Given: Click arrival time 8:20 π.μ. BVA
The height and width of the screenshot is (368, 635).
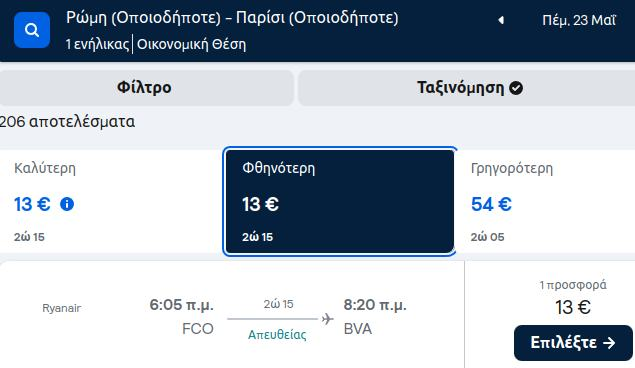Looking at the screenshot, I should (x=375, y=316).
